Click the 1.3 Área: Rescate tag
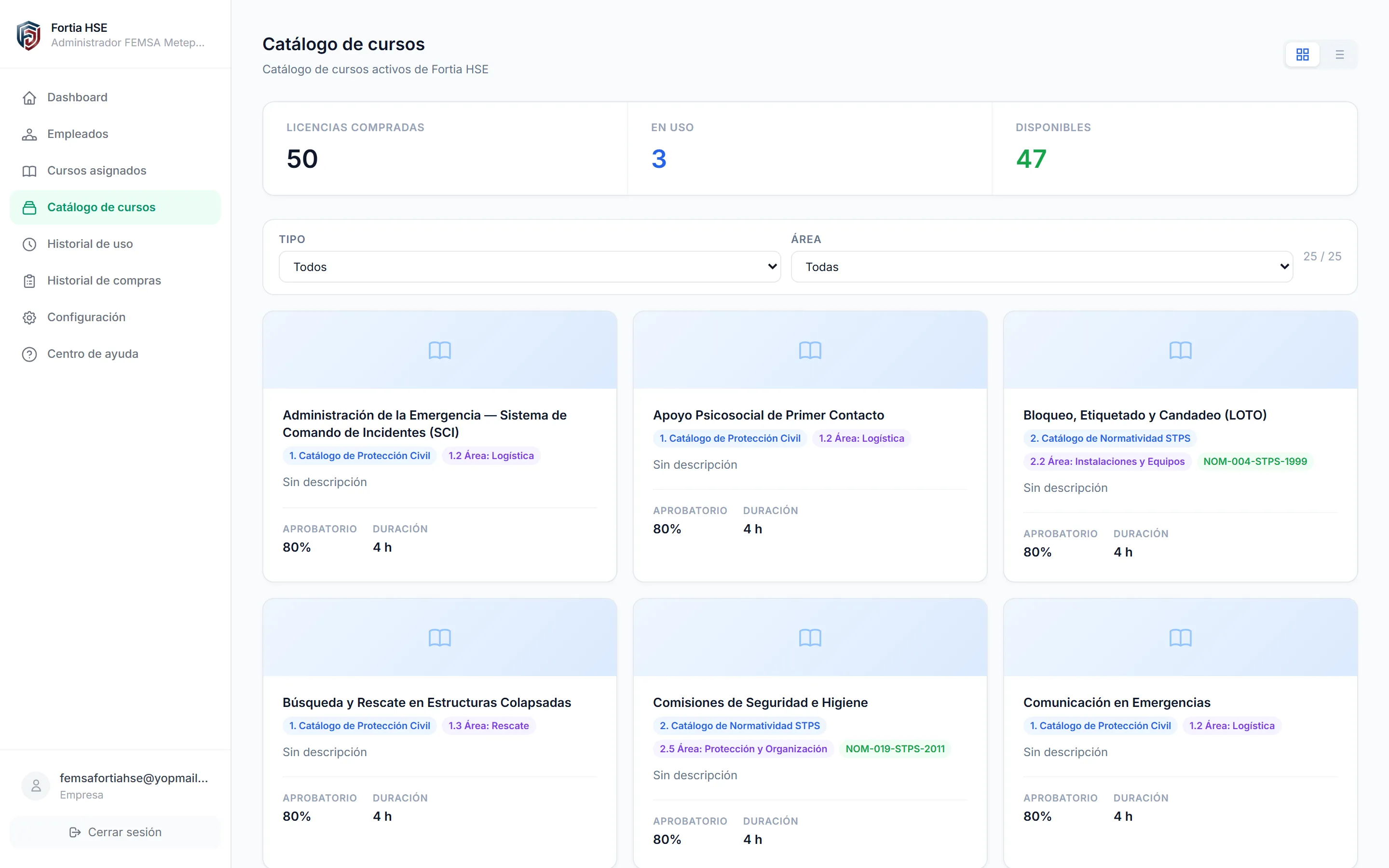The image size is (1389, 868). pos(489,726)
